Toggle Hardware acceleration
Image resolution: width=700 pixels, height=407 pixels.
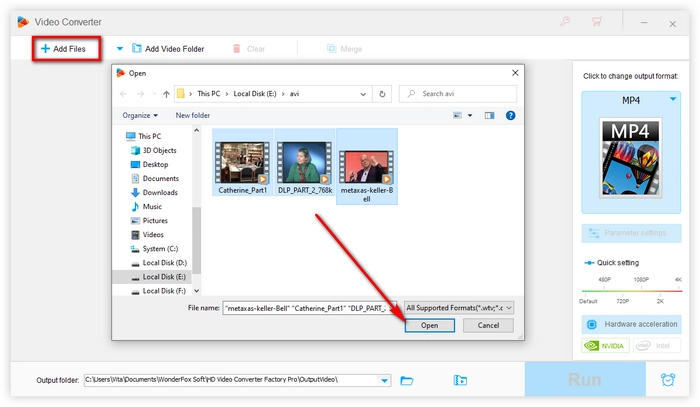[632, 324]
